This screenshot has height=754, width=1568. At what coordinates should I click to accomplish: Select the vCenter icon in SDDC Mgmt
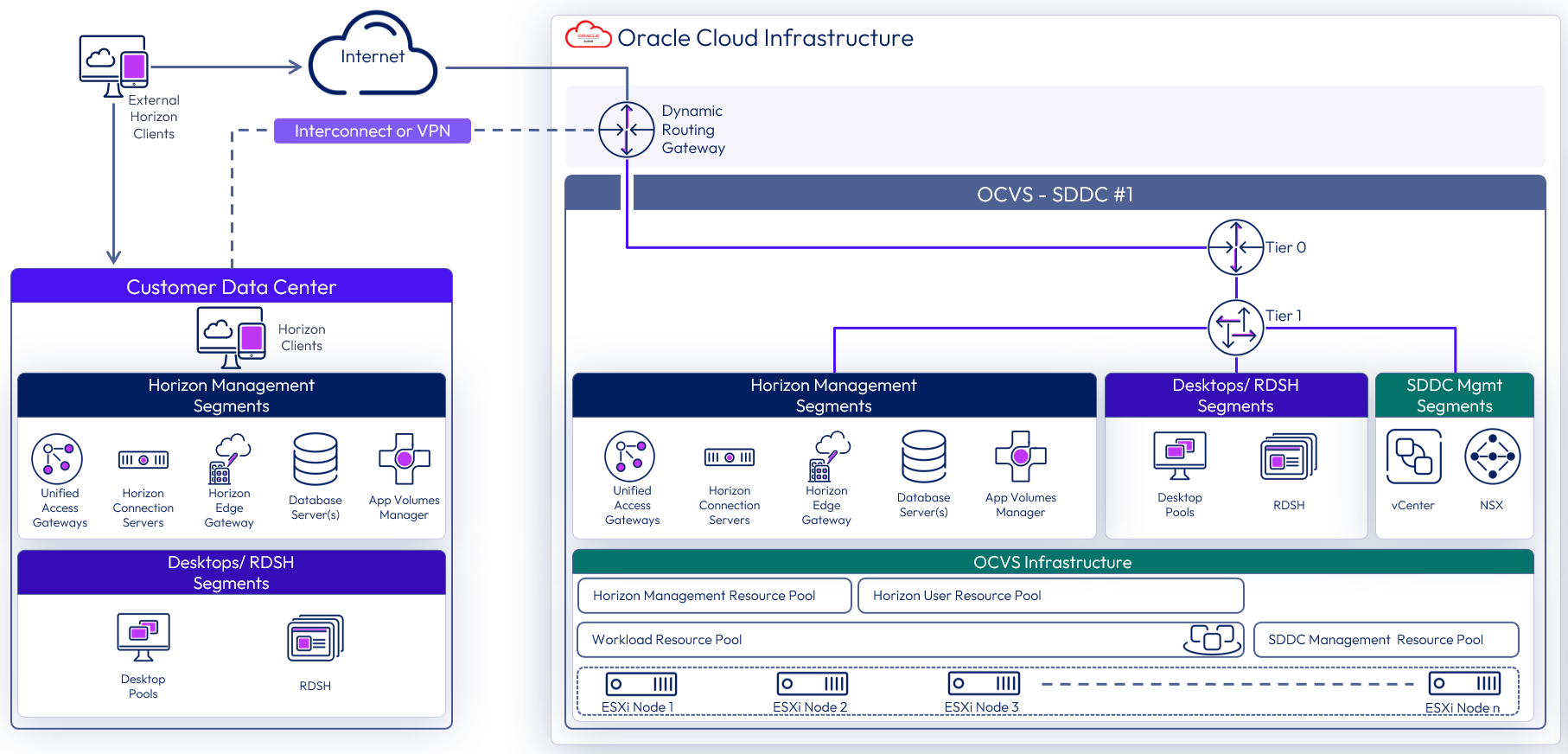[1413, 457]
